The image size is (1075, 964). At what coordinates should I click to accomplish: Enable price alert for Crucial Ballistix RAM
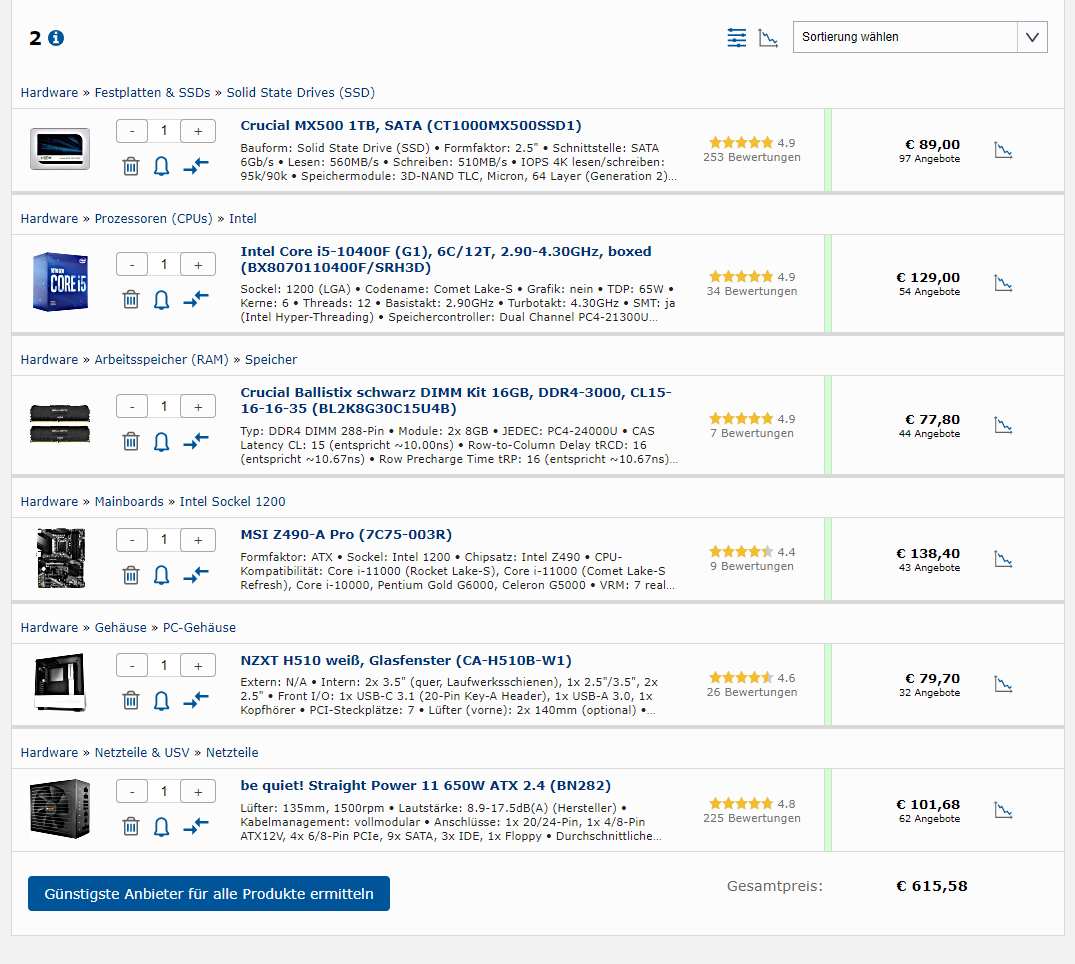click(161, 442)
